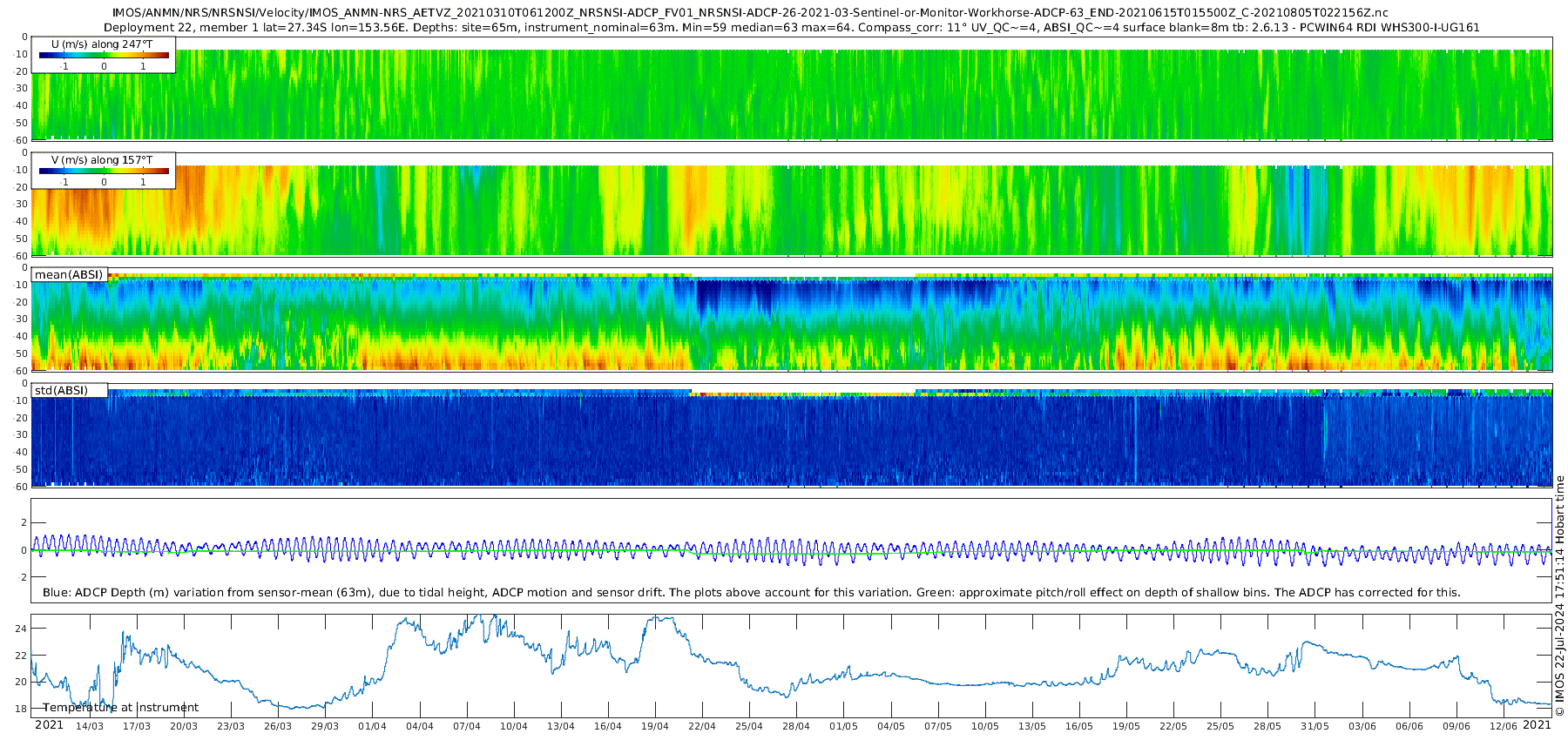This screenshot has height=740, width=1568.
Task: Click the mean(ABSI) panel label
Action: [x=69, y=275]
